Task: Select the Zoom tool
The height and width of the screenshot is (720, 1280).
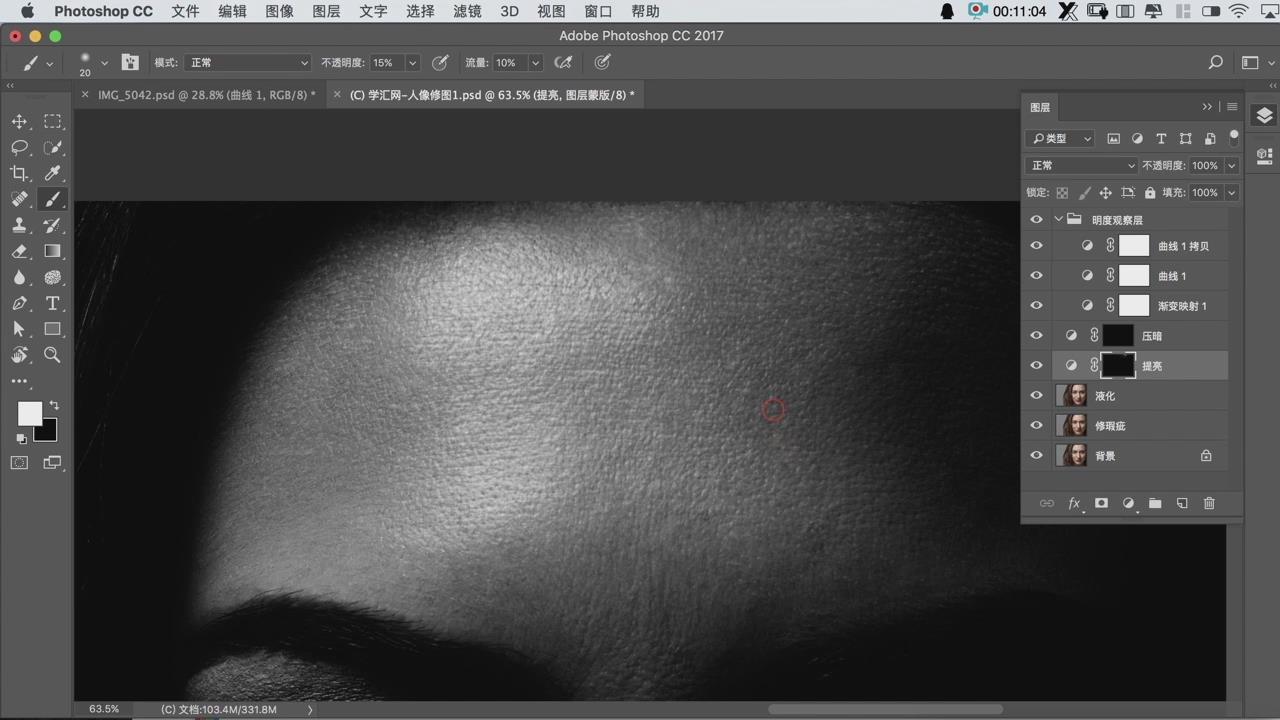Action: coord(52,355)
